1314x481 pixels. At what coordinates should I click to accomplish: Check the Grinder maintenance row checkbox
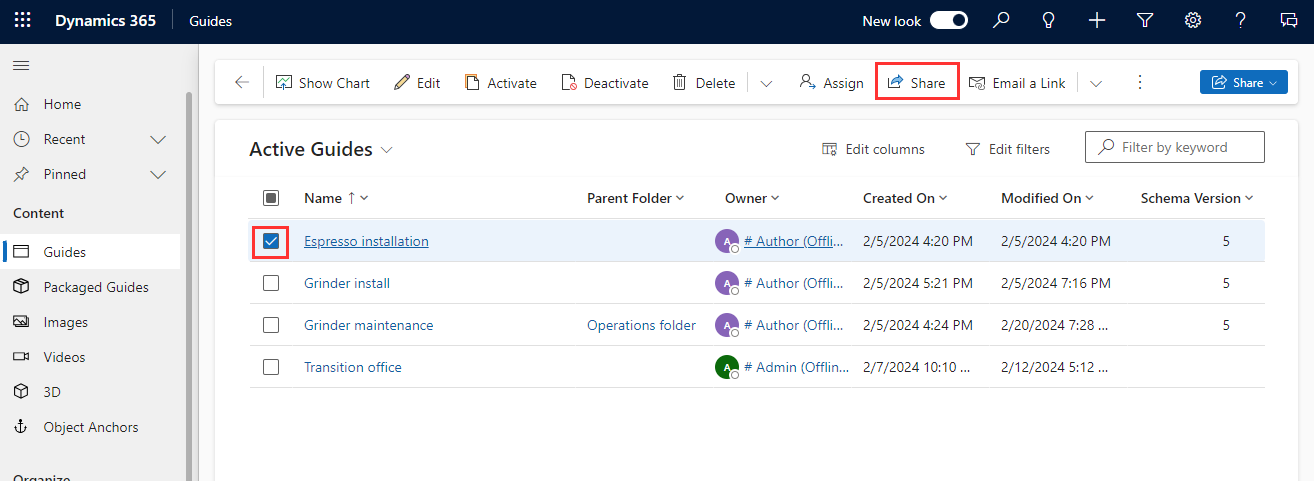pyautogui.click(x=271, y=325)
